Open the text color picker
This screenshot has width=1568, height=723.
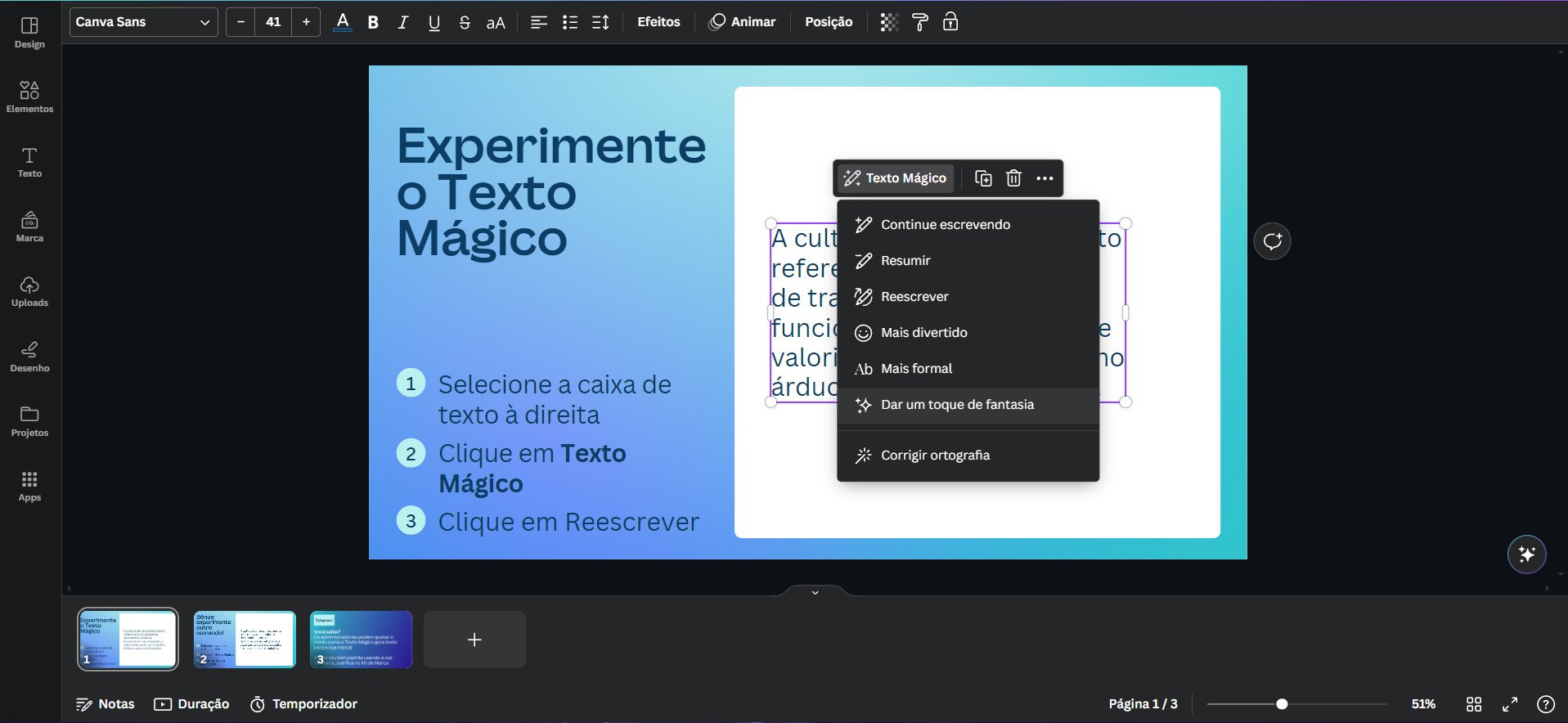pos(343,22)
